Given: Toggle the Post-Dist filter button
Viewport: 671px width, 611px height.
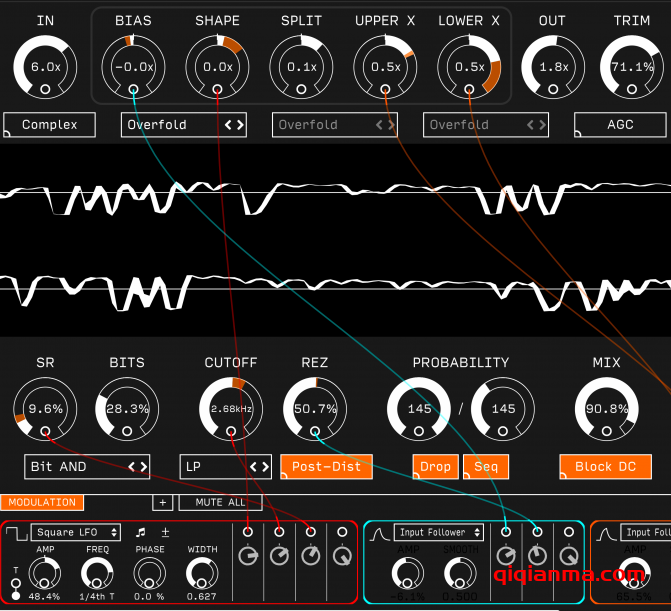Looking at the screenshot, I should 326,466.
